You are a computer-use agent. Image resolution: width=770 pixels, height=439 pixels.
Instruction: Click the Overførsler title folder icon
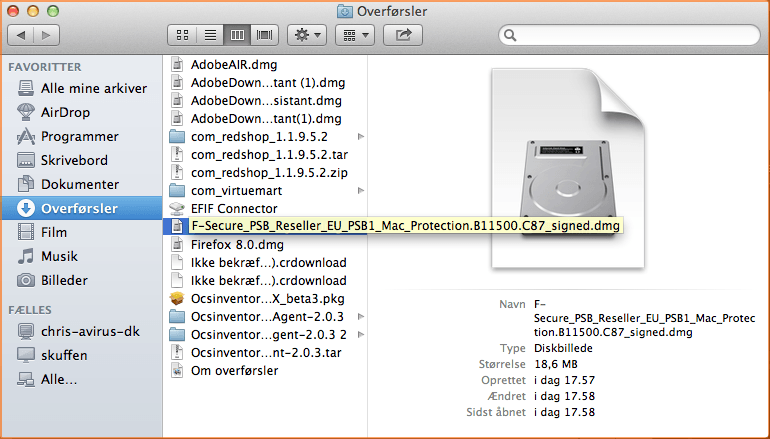(345, 11)
